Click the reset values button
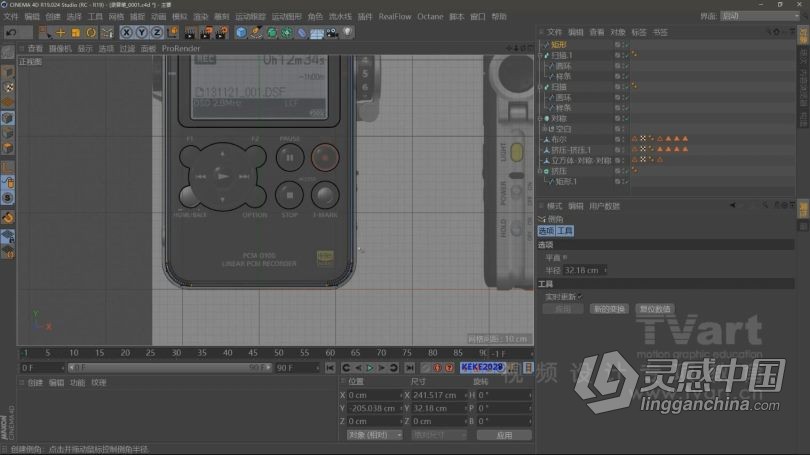 pyautogui.click(x=655, y=309)
